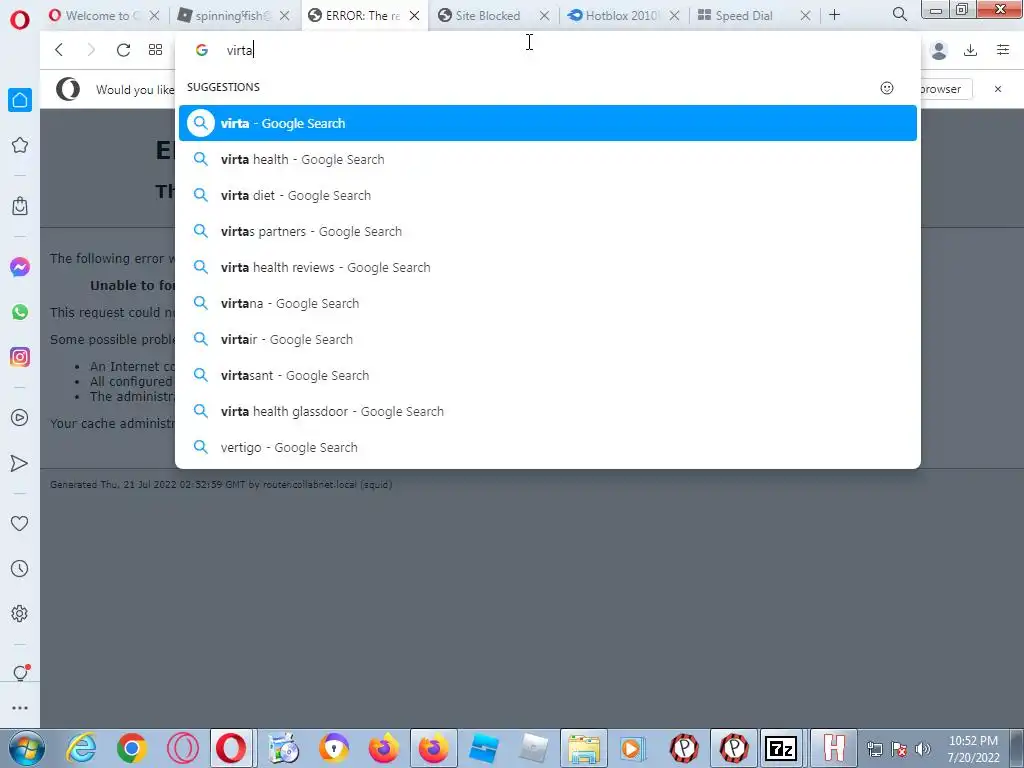Open My Flow arrow icon in sidebar
This screenshot has width=1024, height=768.
(20, 463)
